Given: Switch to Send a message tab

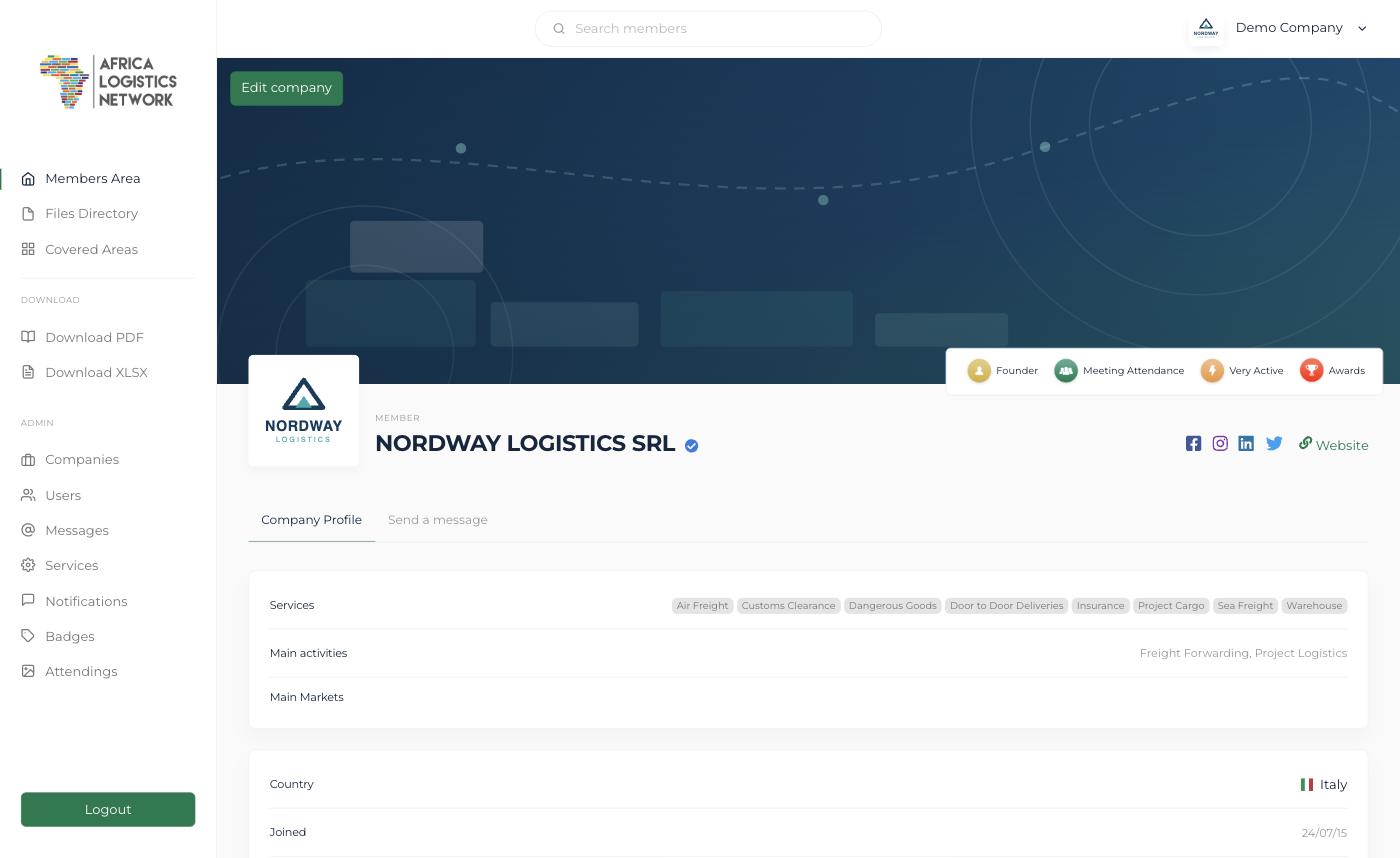Looking at the screenshot, I should pos(438,519).
